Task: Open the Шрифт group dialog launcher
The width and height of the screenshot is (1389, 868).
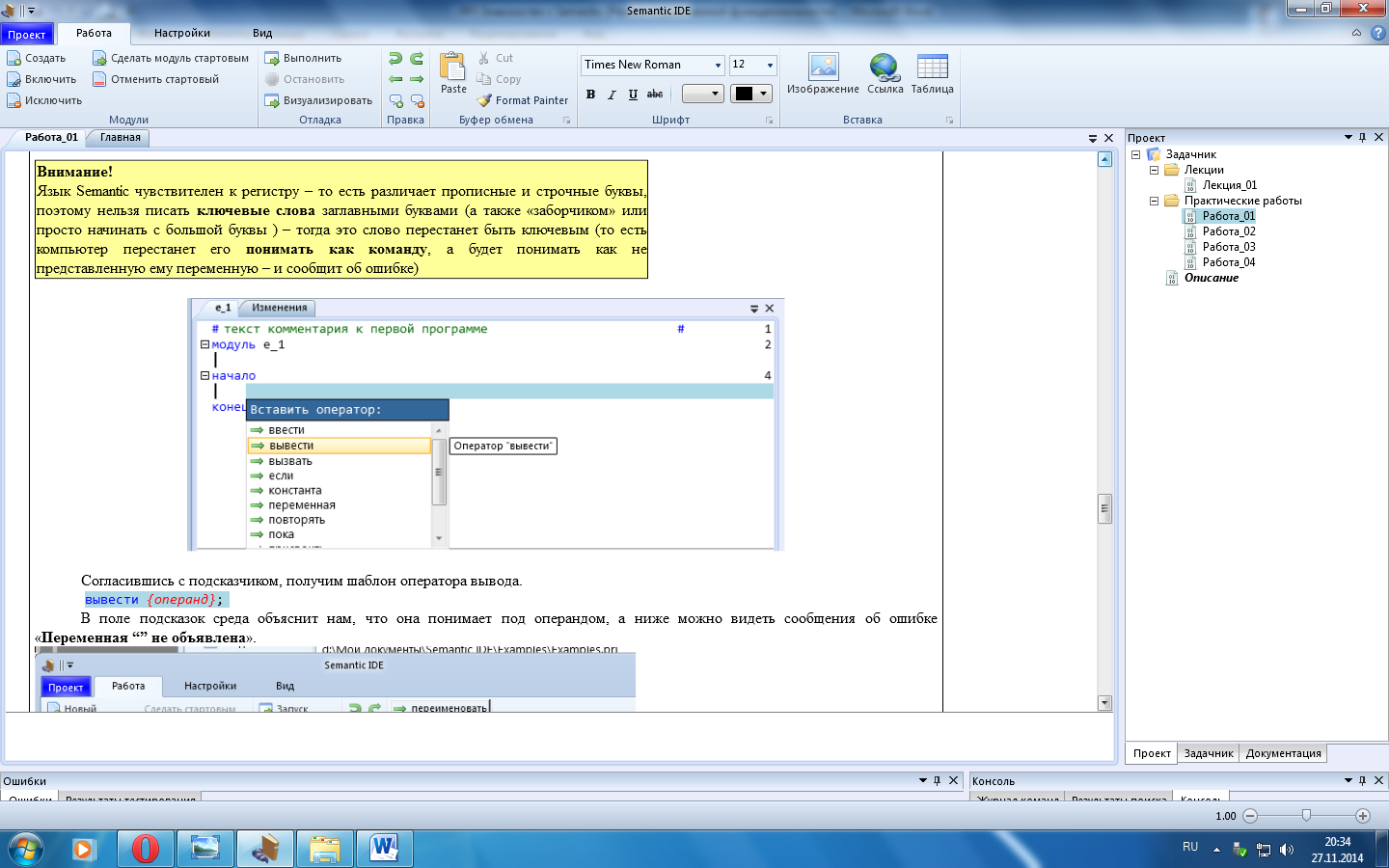Action: pyautogui.click(x=769, y=121)
